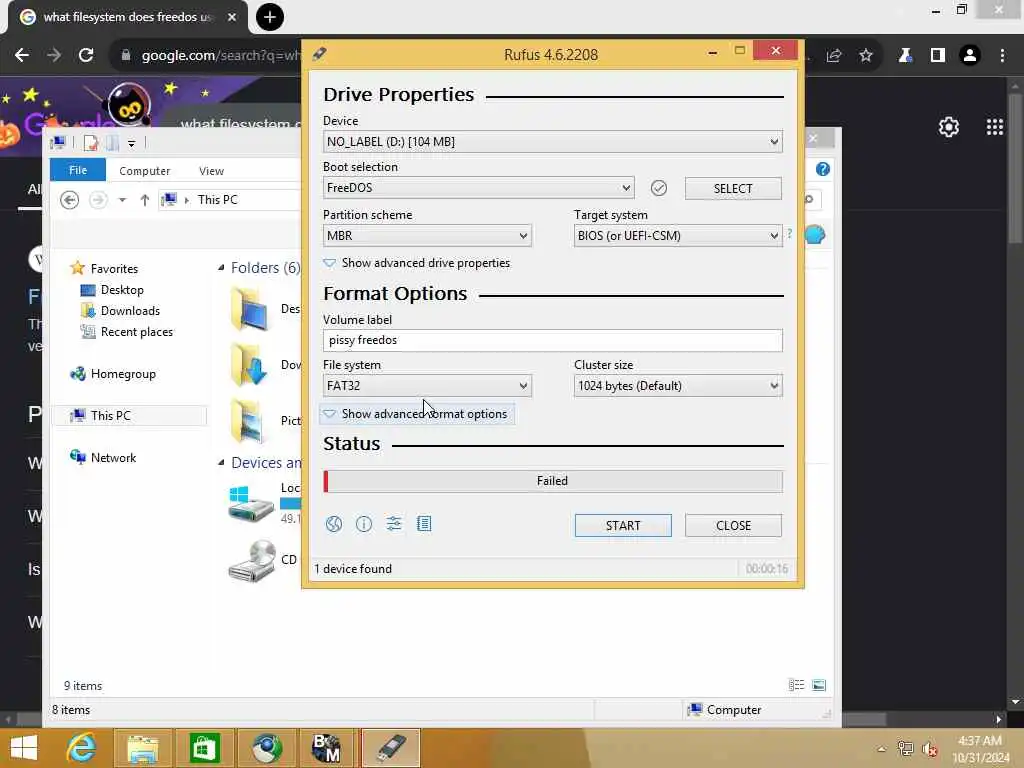Click the Failed status progress bar
The width and height of the screenshot is (1024, 768).
pyautogui.click(x=552, y=481)
